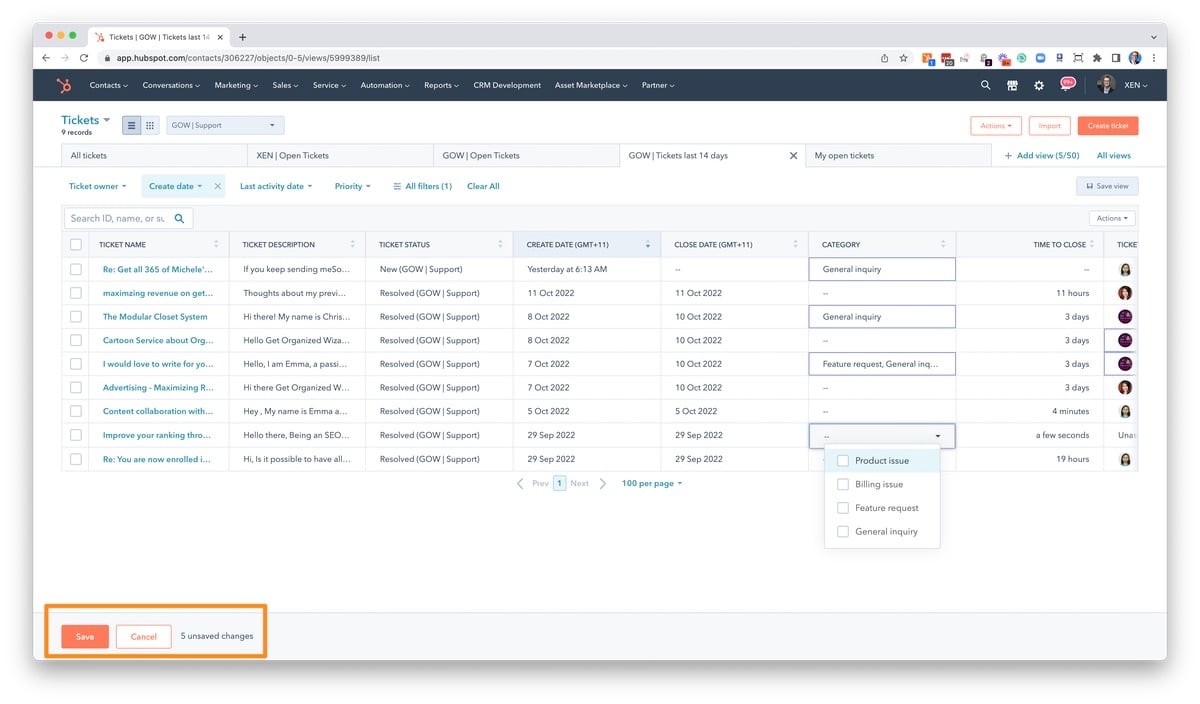Click the Save button for unsaved changes
The image size is (1200, 704).
(x=83, y=635)
